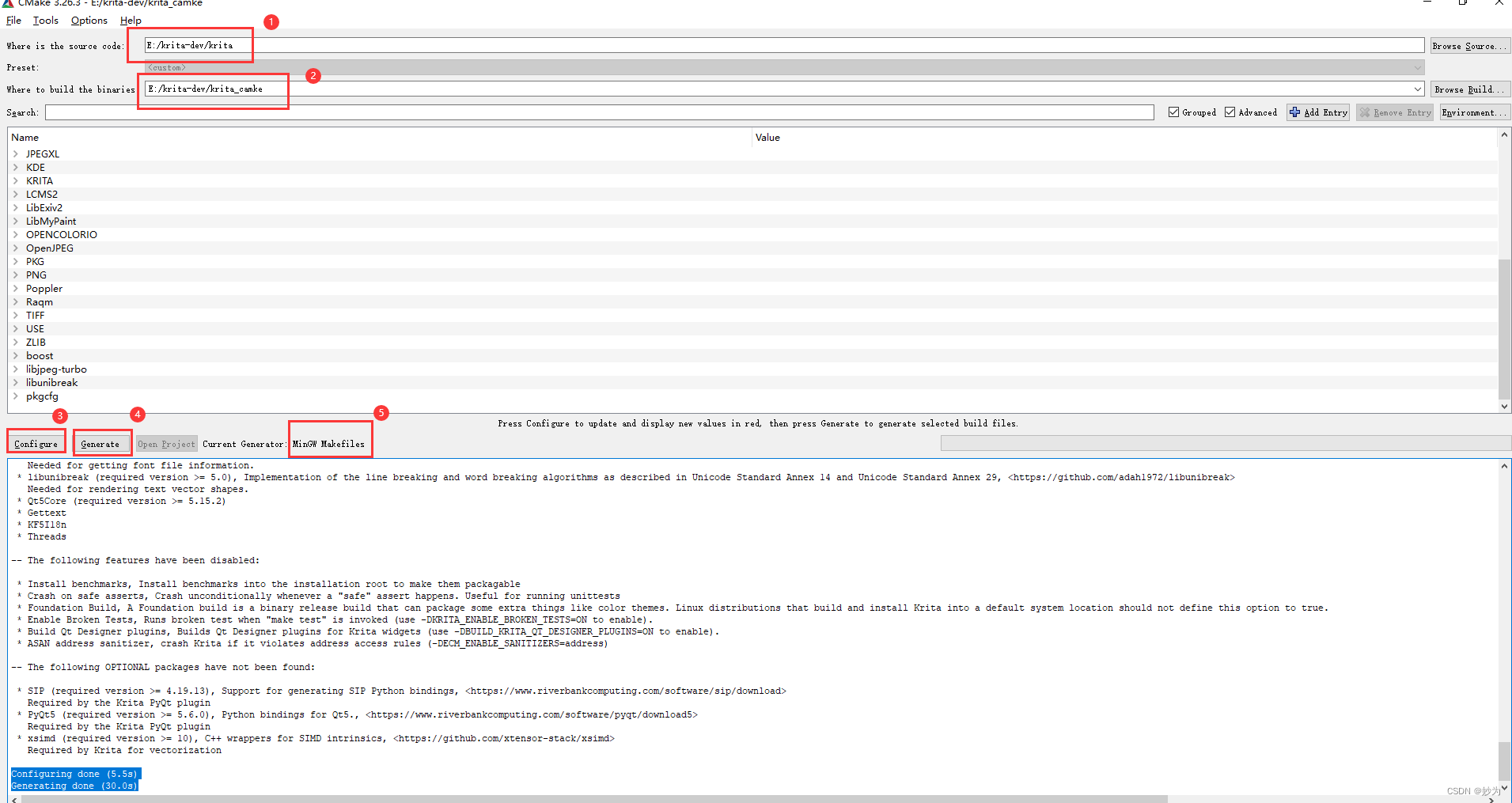Open the build binaries path dropdown

pyautogui.click(x=1417, y=89)
